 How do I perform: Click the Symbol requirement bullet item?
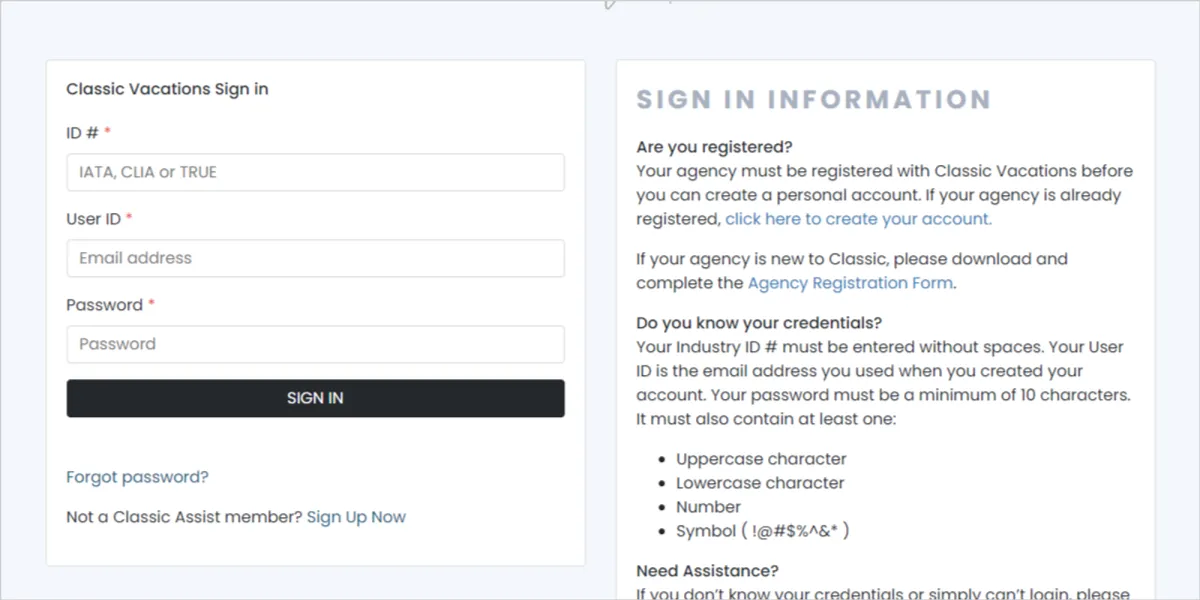(x=762, y=531)
